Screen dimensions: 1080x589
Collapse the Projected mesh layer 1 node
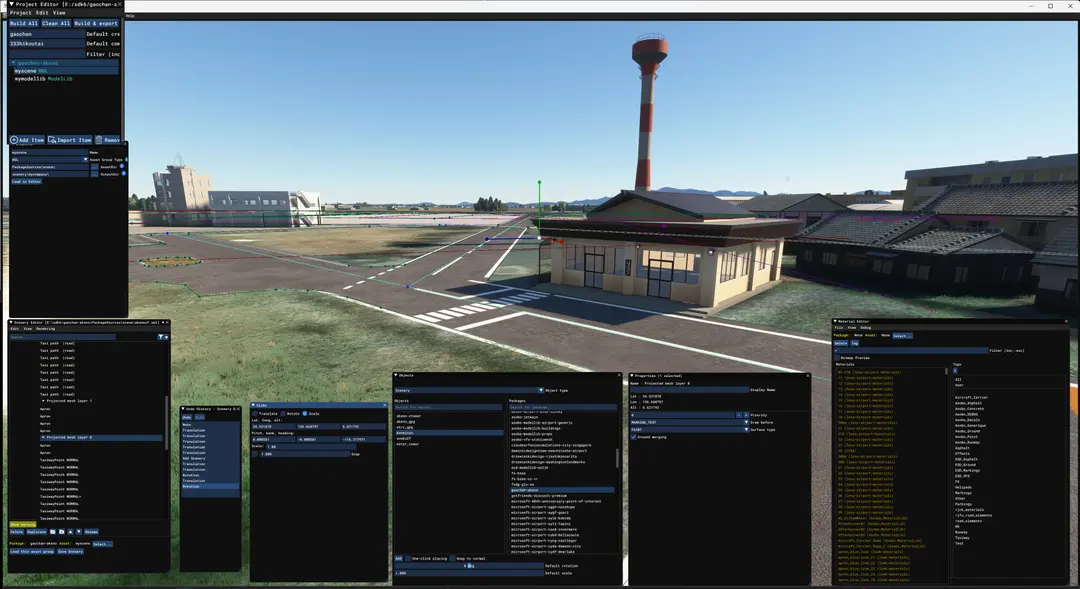pos(43,401)
